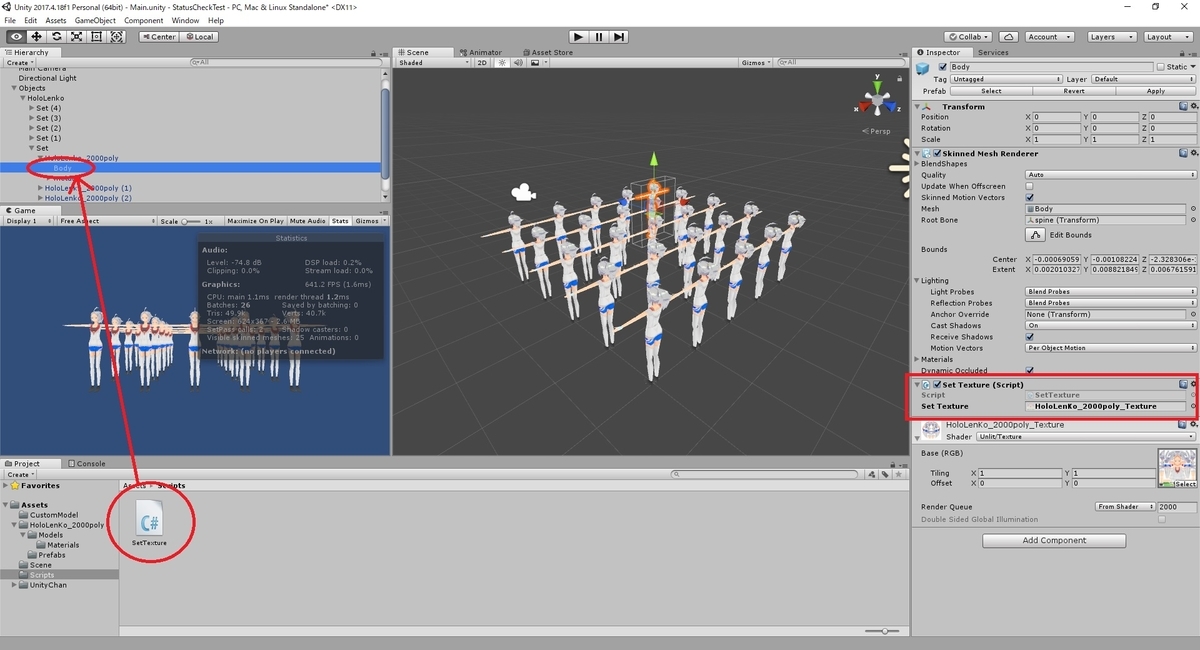
Task: Pause the game playback
Action: (x=598, y=37)
